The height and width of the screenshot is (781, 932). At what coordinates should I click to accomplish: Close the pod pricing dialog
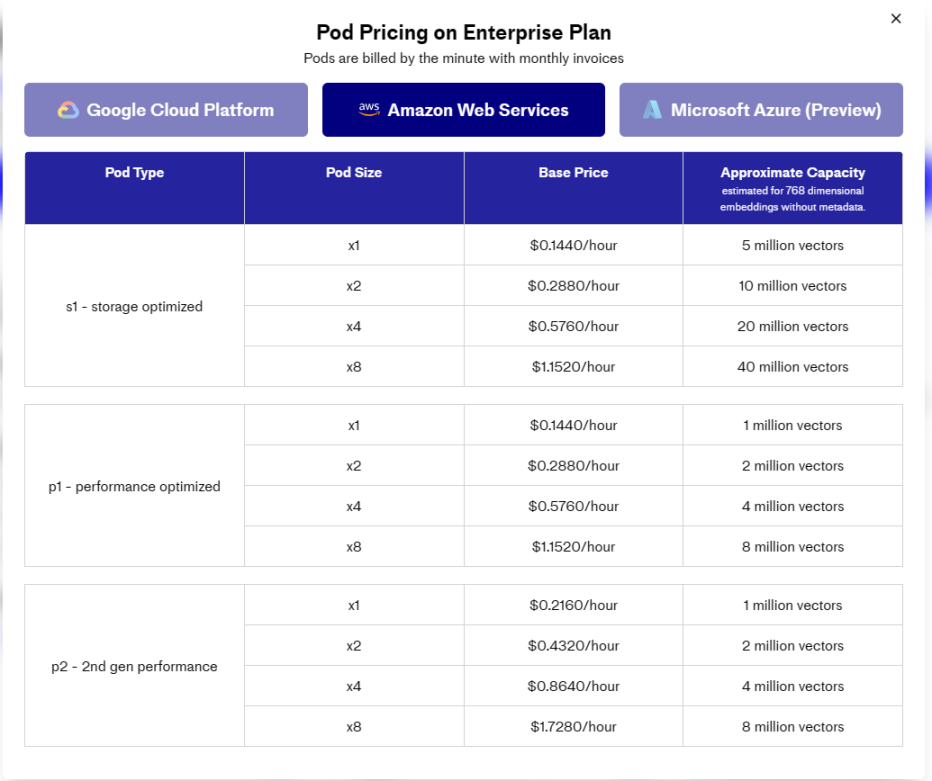[x=896, y=18]
